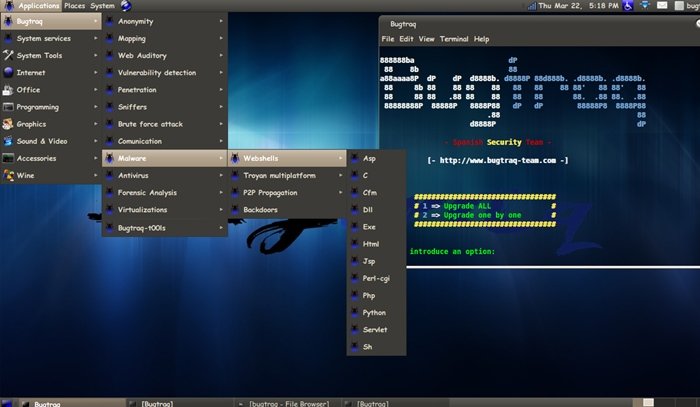This screenshot has width=700, height=407.
Task: Select Vulnerability detection menu entry
Action: coord(165,72)
